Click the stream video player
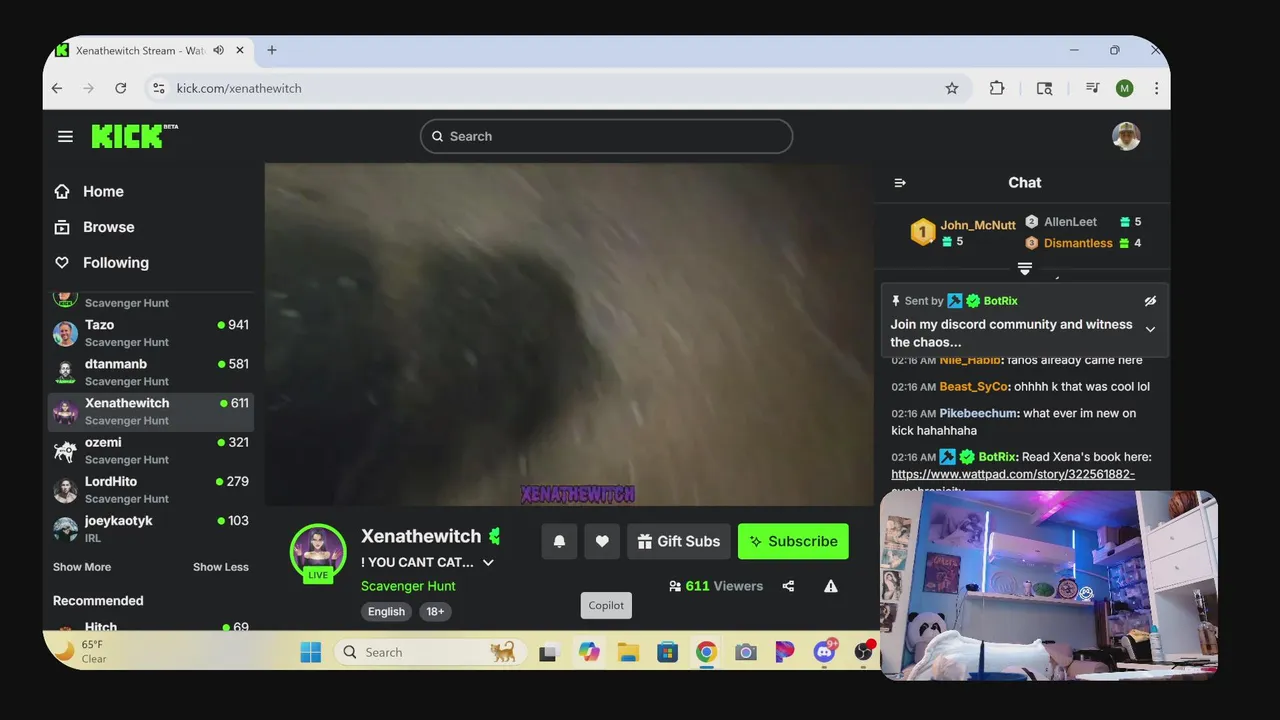The width and height of the screenshot is (1280, 720). (569, 335)
